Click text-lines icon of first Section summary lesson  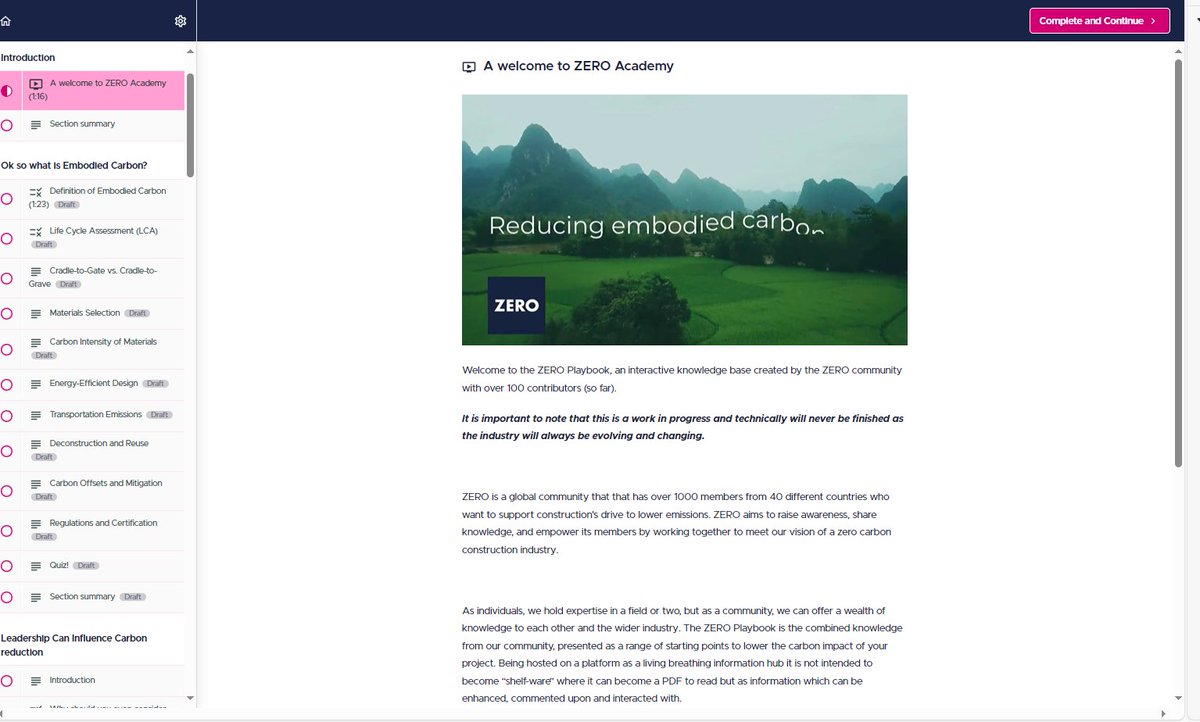36,125
